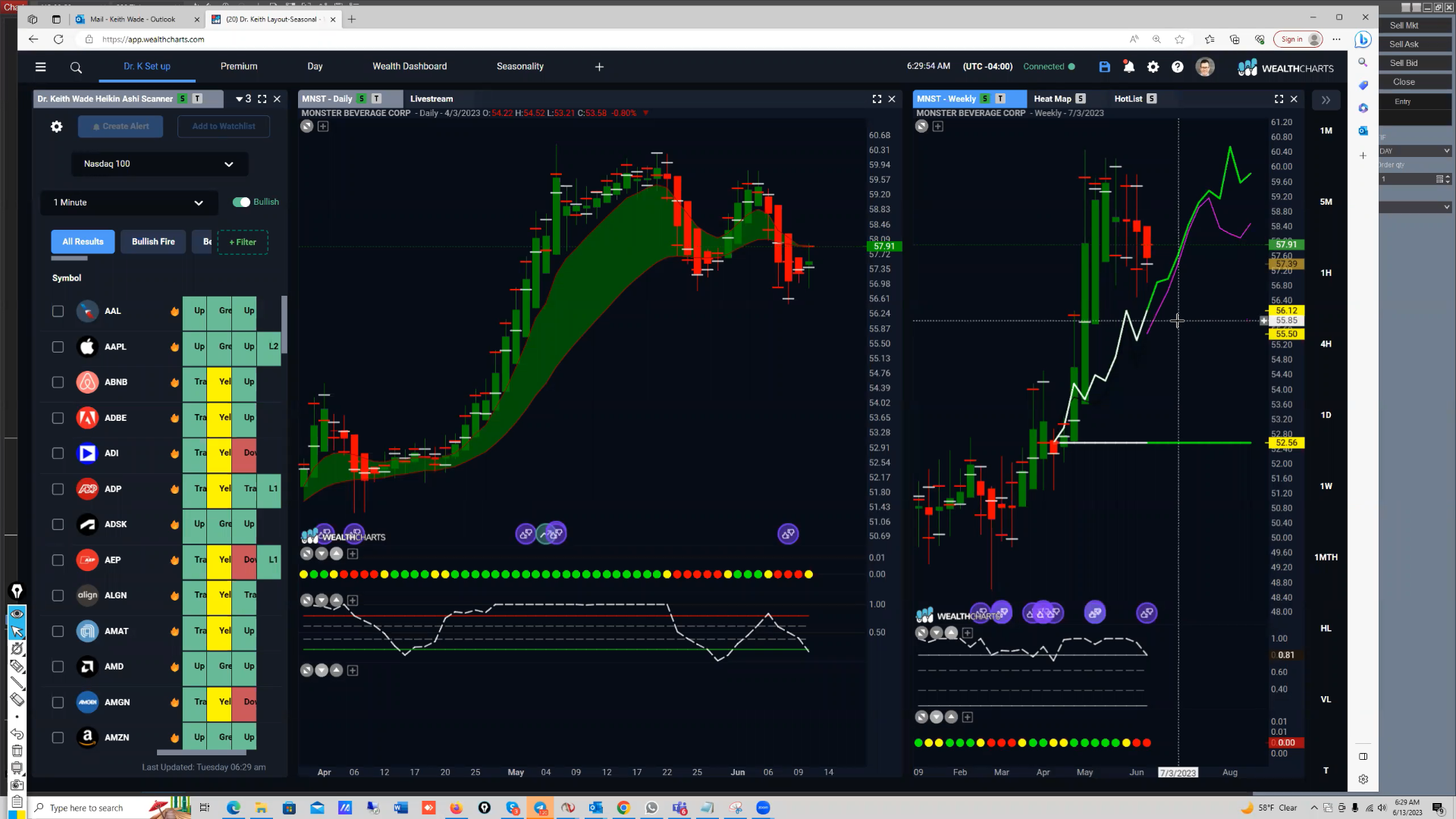Apply the Bullish Fire filter
The image size is (1456, 819).
coord(153,242)
